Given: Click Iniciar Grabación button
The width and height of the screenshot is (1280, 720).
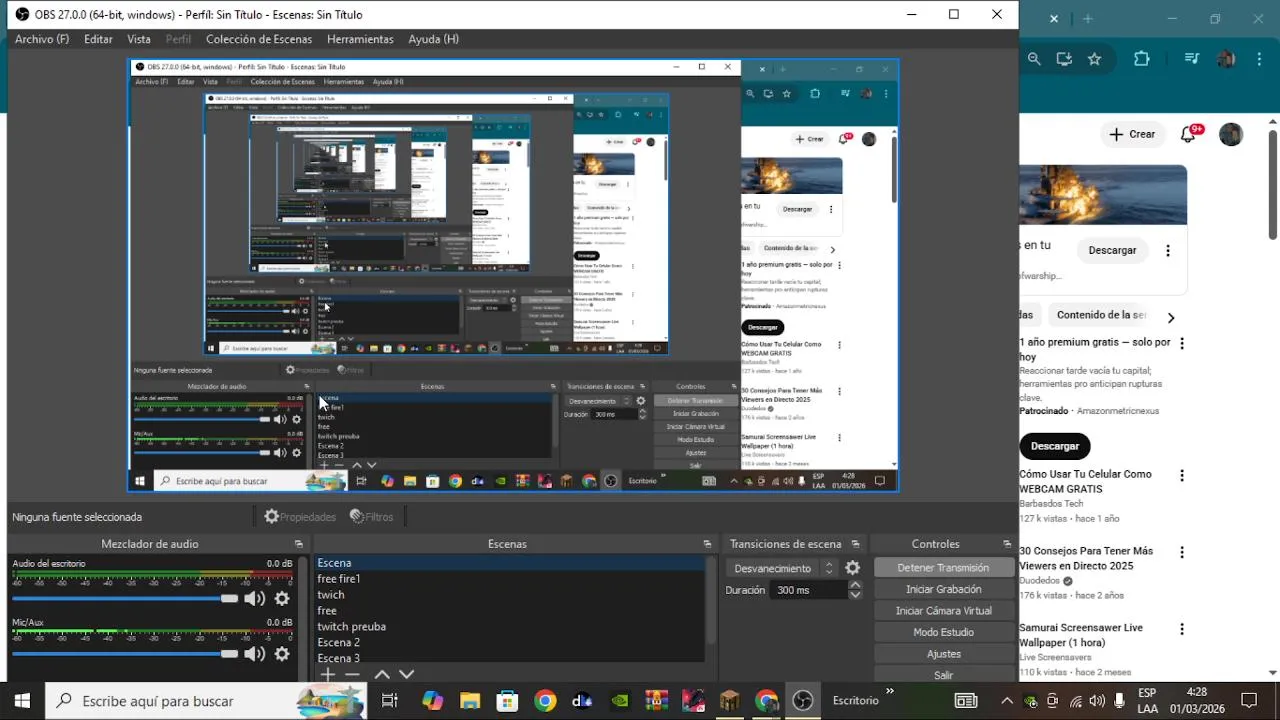Looking at the screenshot, I should pyautogui.click(x=943, y=589).
